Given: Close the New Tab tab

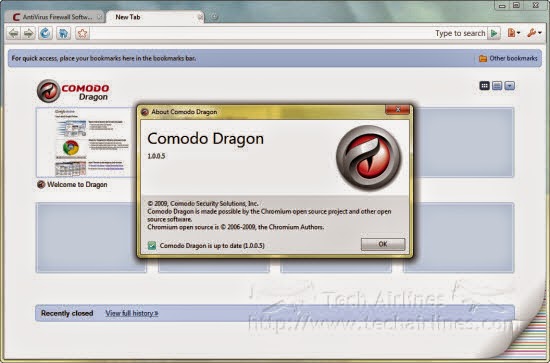Looking at the screenshot, I should click(x=200, y=17).
